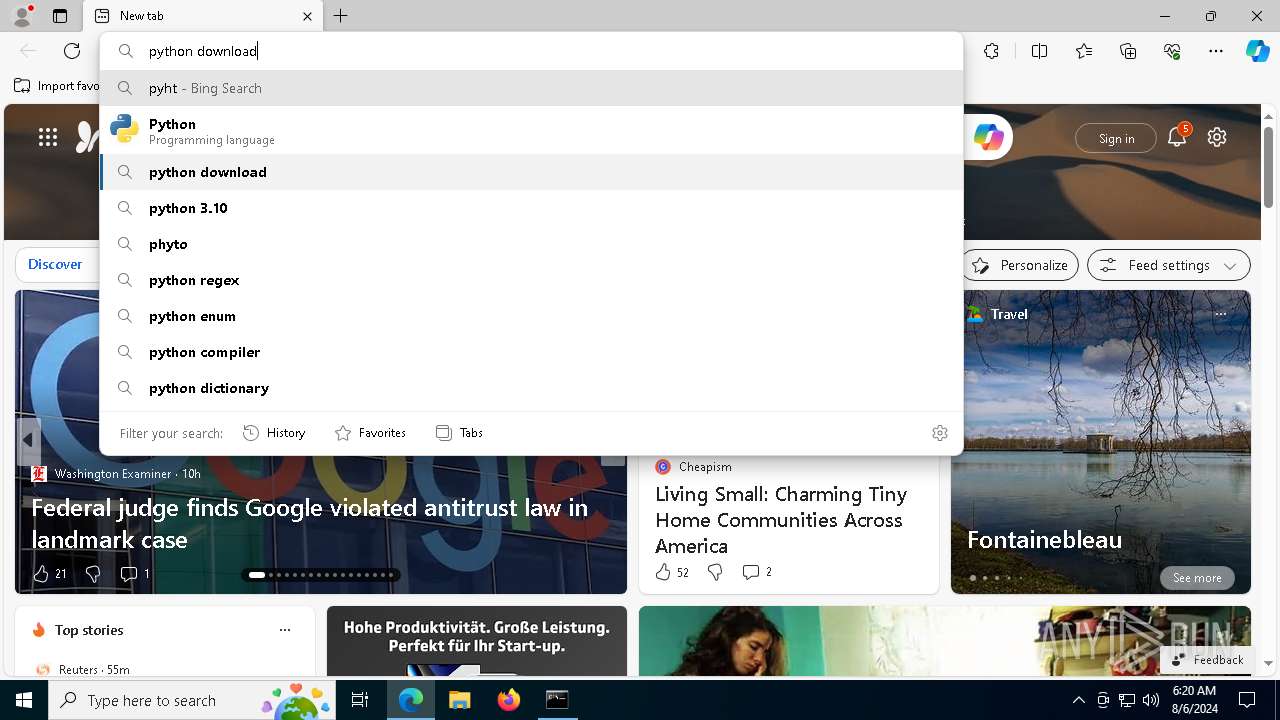Open the volume control tray icon

1150,700
